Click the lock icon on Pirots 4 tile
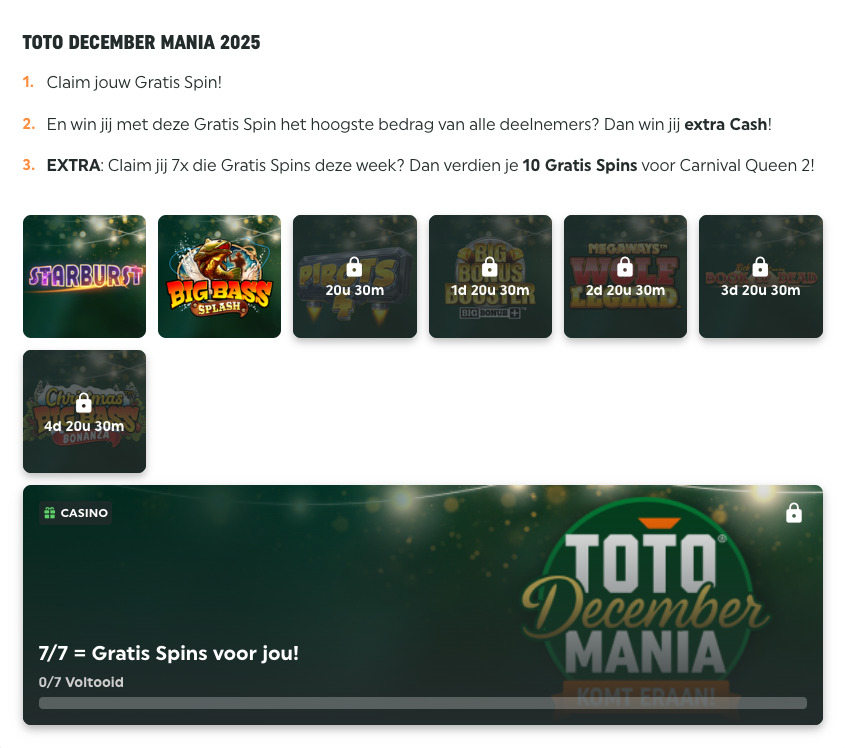The width and height of the screenshot is (845, 748). 354,267
